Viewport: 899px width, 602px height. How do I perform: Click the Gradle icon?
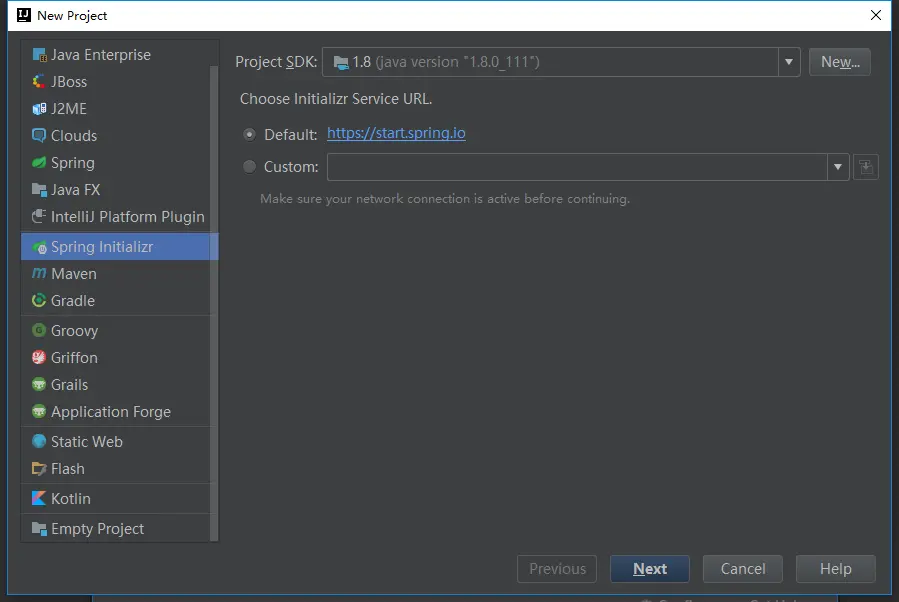pos(39,300)
